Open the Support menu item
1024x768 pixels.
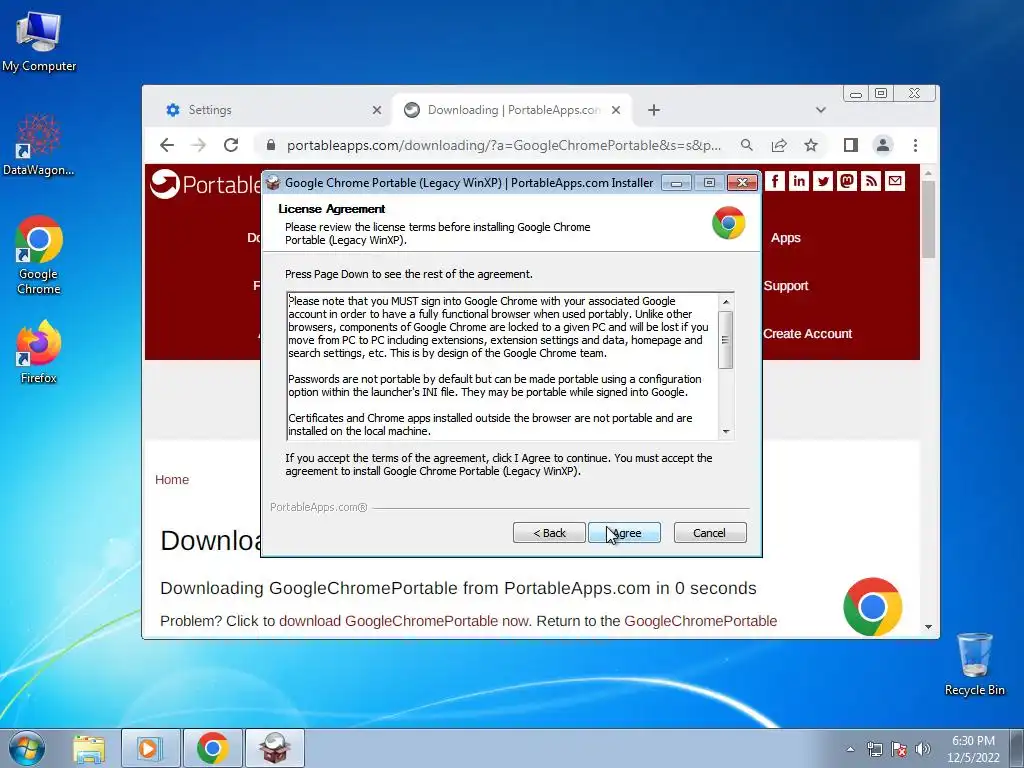click(786, 285)
